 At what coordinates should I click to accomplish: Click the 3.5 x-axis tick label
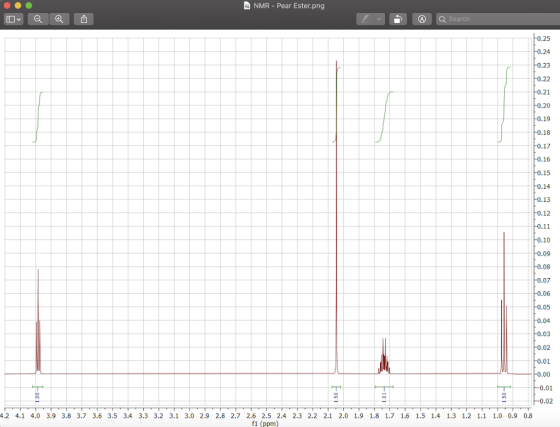coord(112,416)
